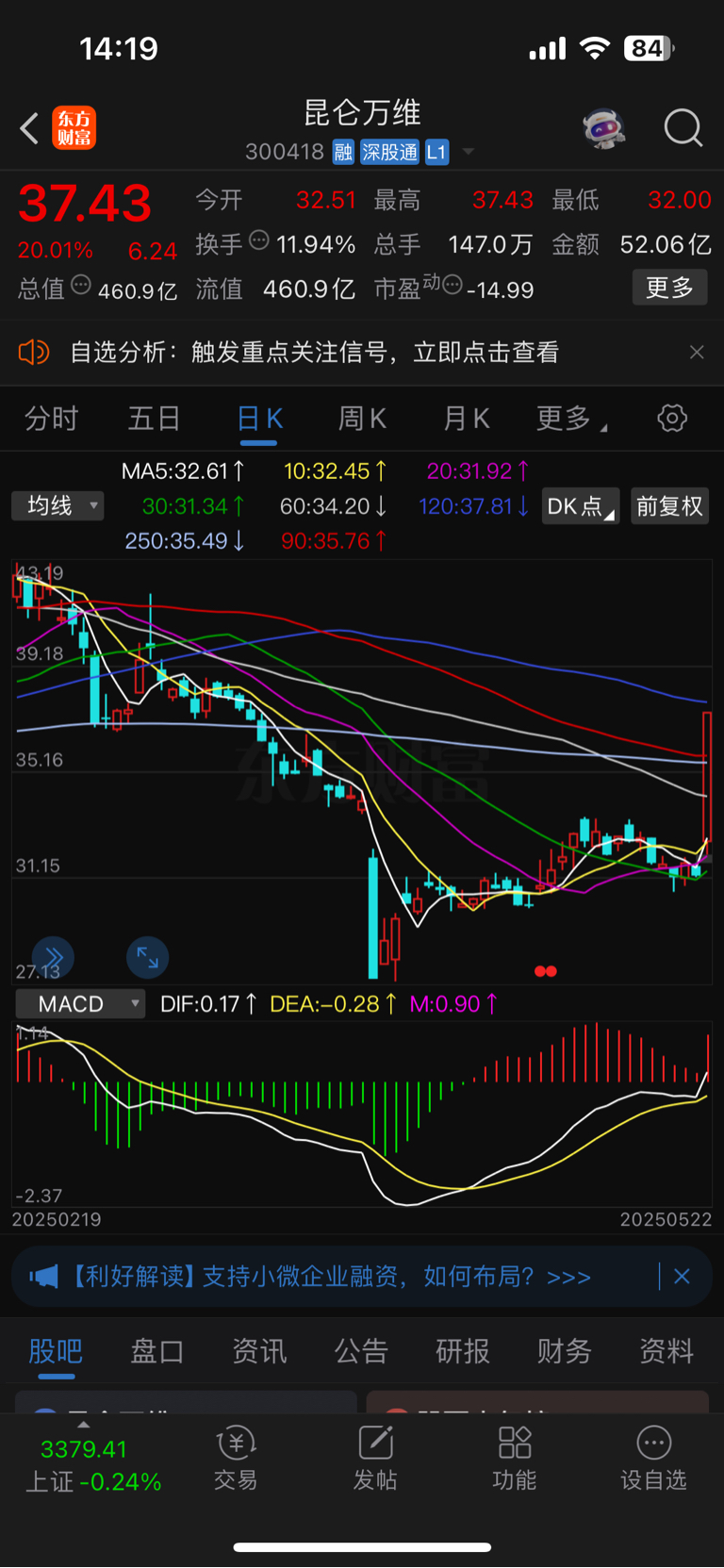Tap DIF:0.17 MACD value
Screen dimensions: 724x1568
point(208,1004)
